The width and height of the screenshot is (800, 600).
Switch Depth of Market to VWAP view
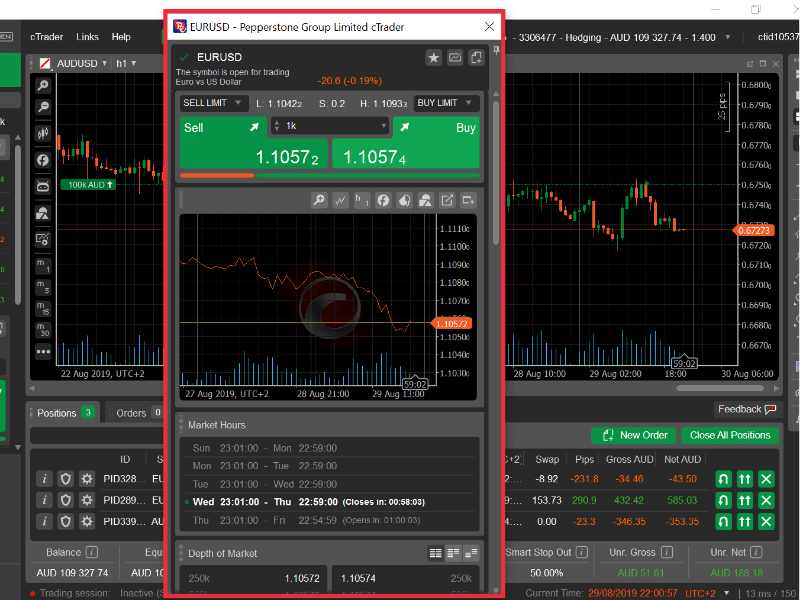click(x=471, y=553)
